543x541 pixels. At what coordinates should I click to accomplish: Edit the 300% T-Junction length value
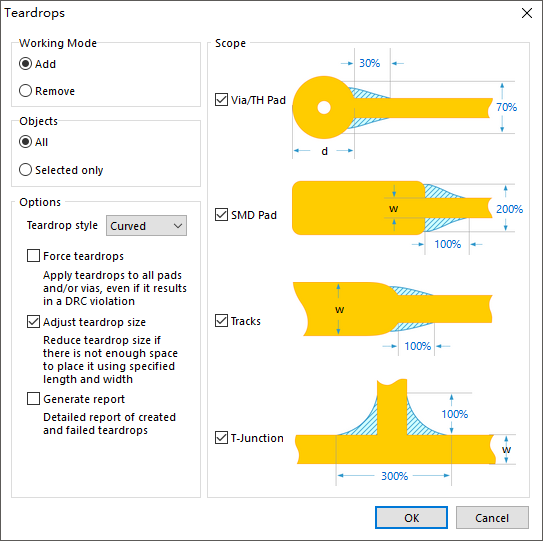point(394,476)
